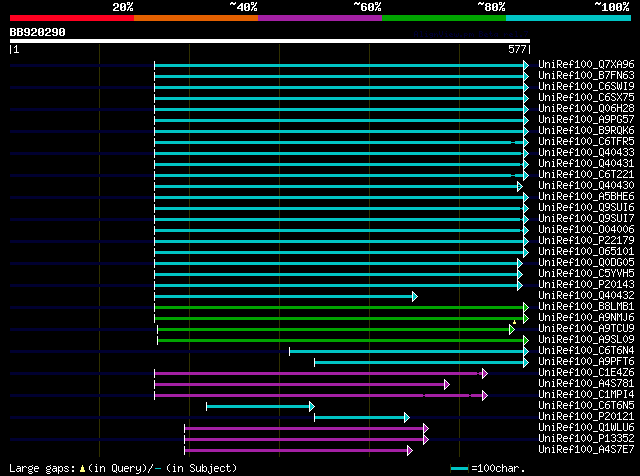This screenshot has width=640, height=476.
Task: Select the UniRef100_A9SL09 label
Action: click(x=586, y=340)
